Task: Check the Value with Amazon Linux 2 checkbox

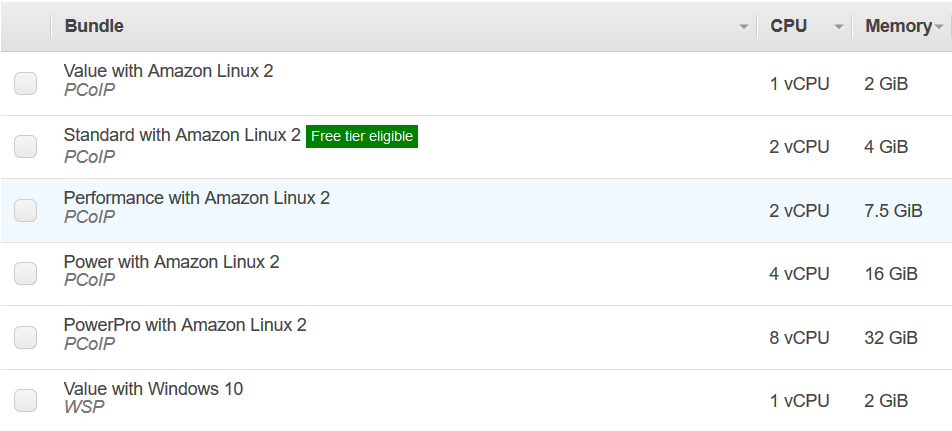Action: click(26, 83)
